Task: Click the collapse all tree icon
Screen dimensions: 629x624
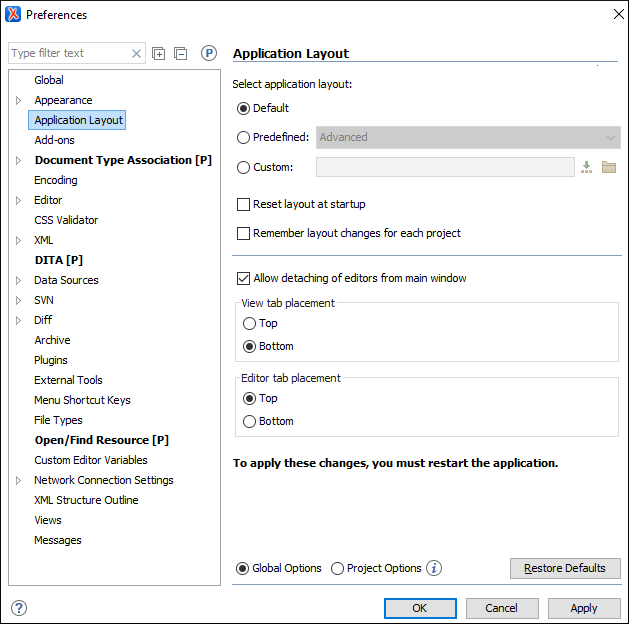Action: point(181,53)
